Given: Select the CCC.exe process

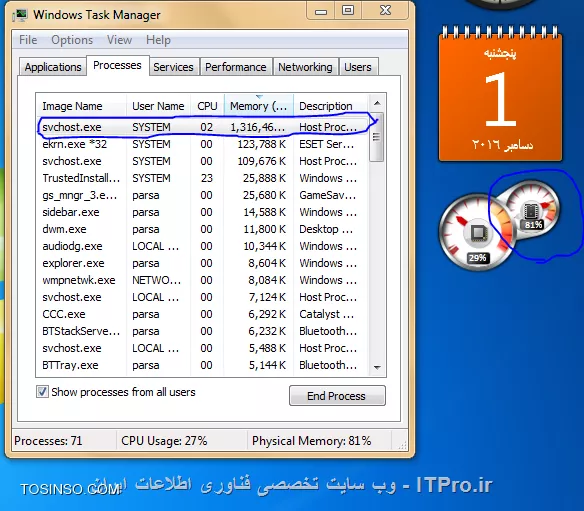Looking at the screenshot, I should coord(203,314).
